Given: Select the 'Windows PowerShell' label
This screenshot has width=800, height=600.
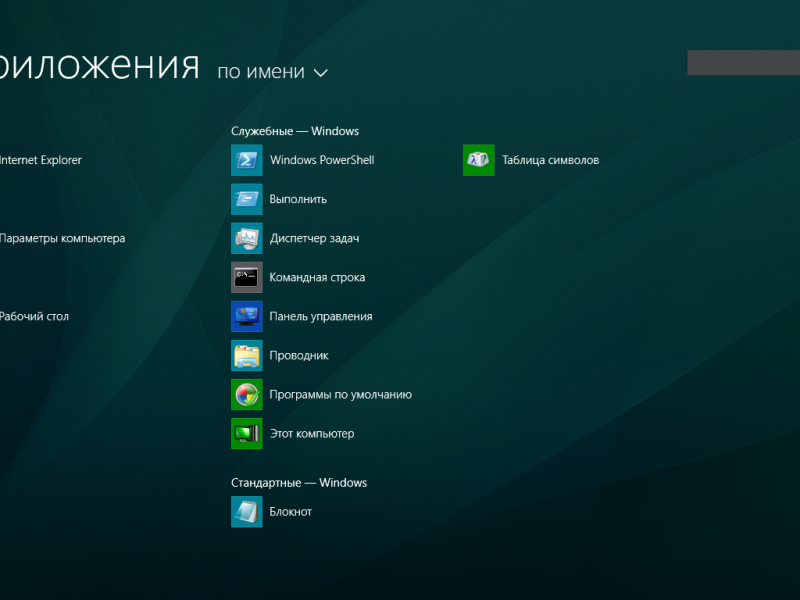Looking at the screenshot, I should (322, 160).
